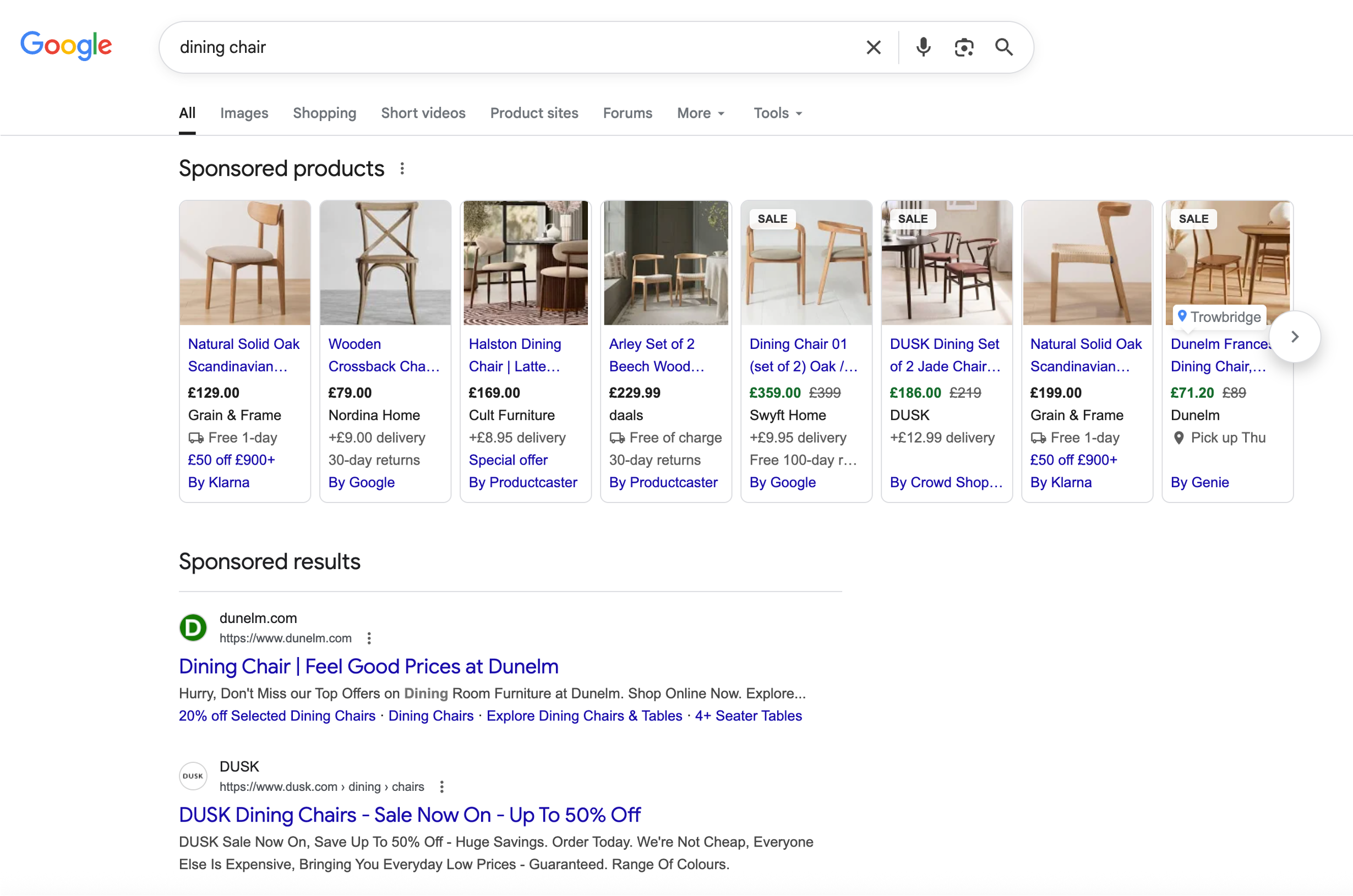
Task: Expand the More dropdown
Action: [x=701, y=113]
